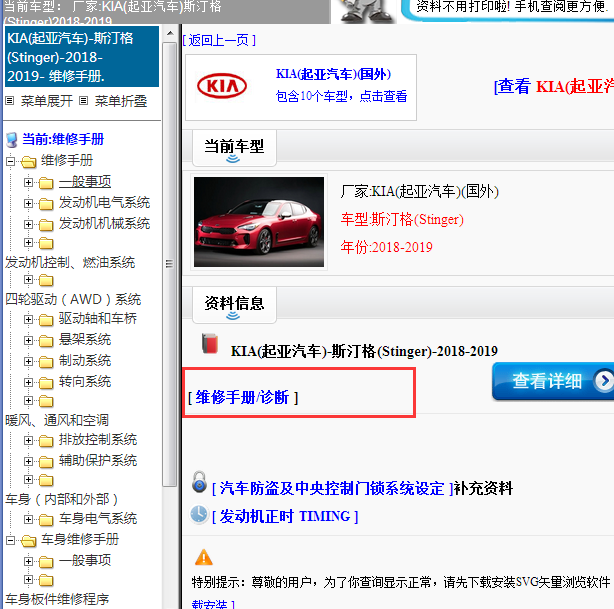Click the computer icon beside 当前:维修手册
614x609 pixels.
(x=12, y=140)
